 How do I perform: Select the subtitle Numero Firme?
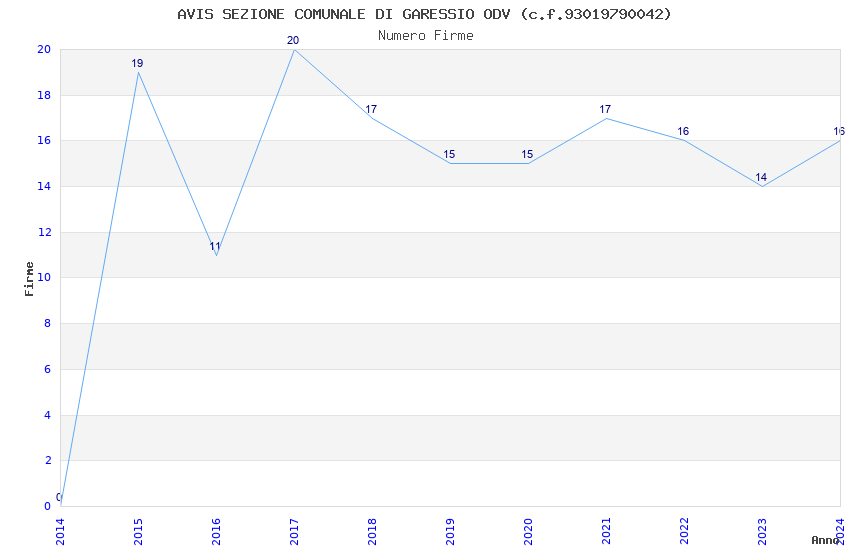tap(426, 36)
